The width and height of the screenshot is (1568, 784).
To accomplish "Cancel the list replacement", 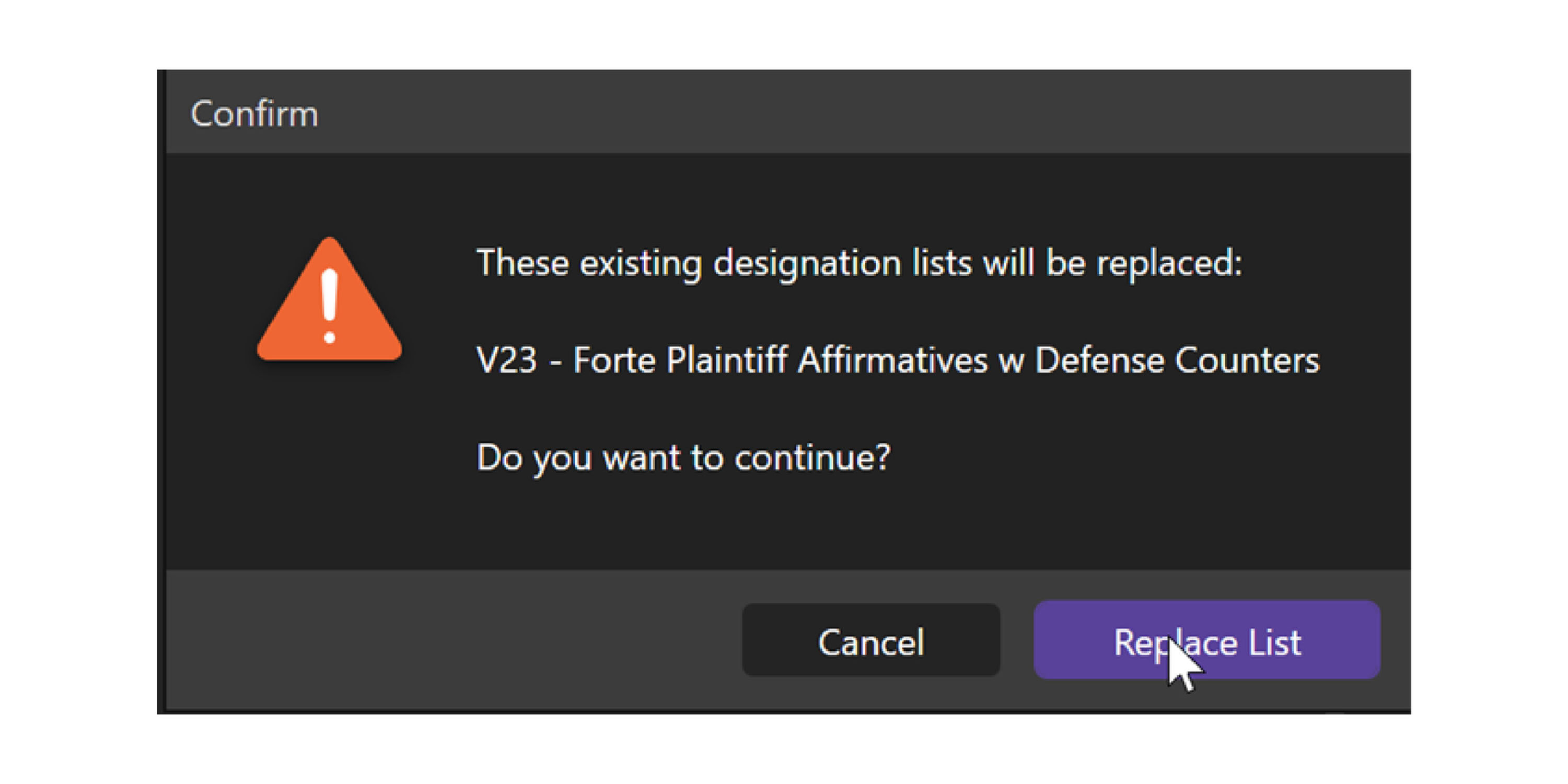I will click(870, 641).
